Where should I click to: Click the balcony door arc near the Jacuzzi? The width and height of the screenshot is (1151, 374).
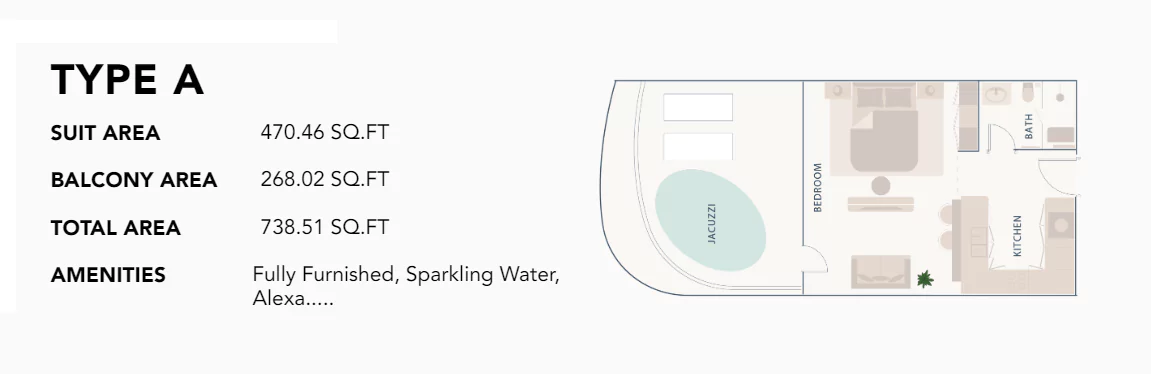(x=813, y=259)
